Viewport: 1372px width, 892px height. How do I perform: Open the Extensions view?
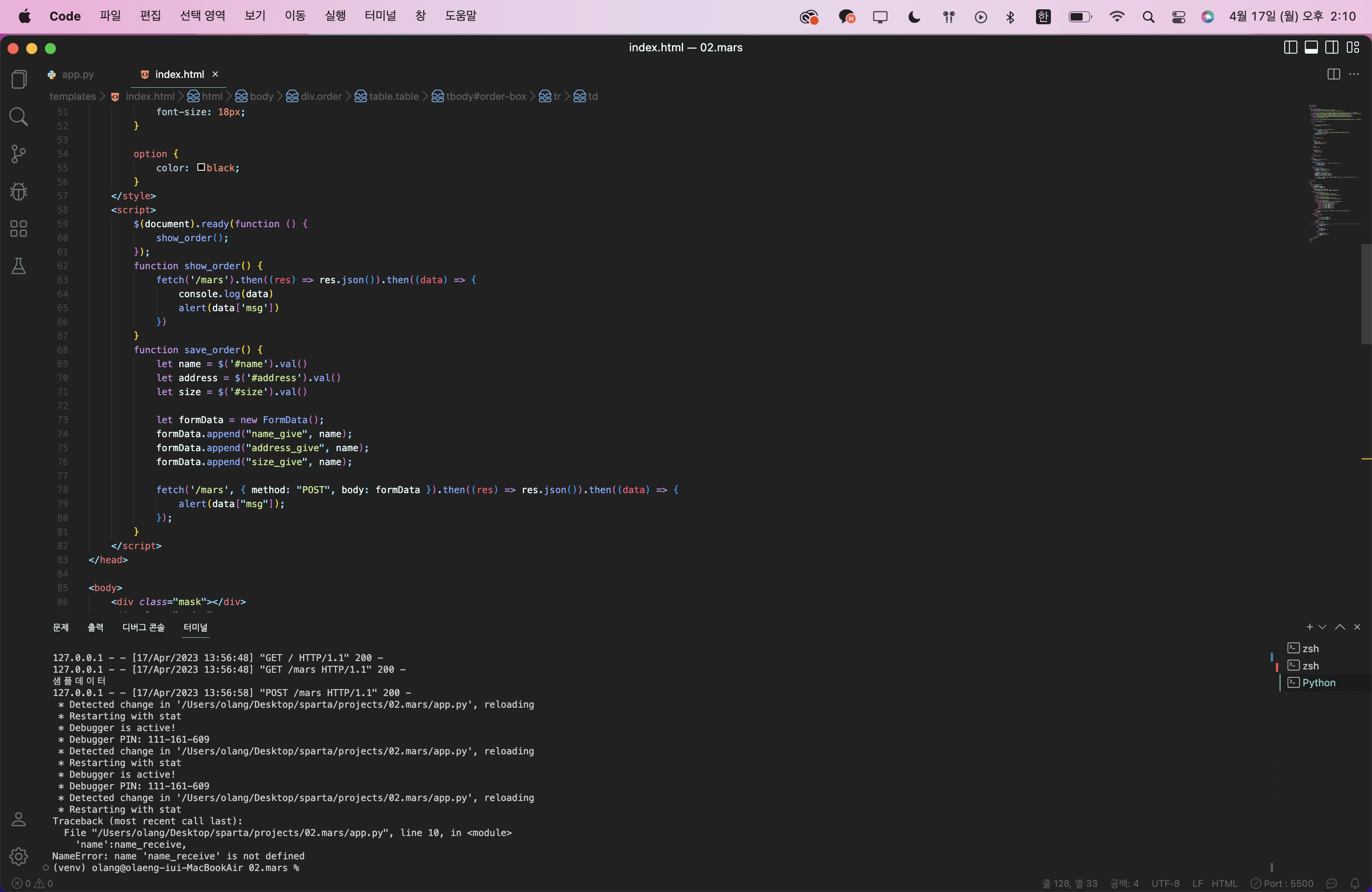coord(19,229)
